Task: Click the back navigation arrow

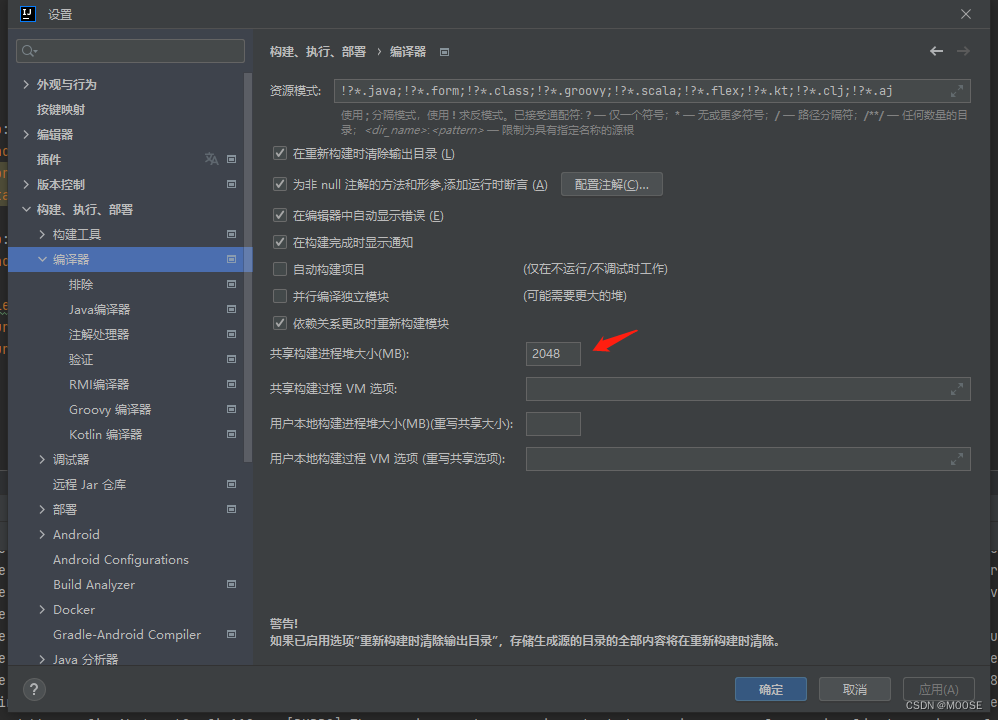Action: 936,51
